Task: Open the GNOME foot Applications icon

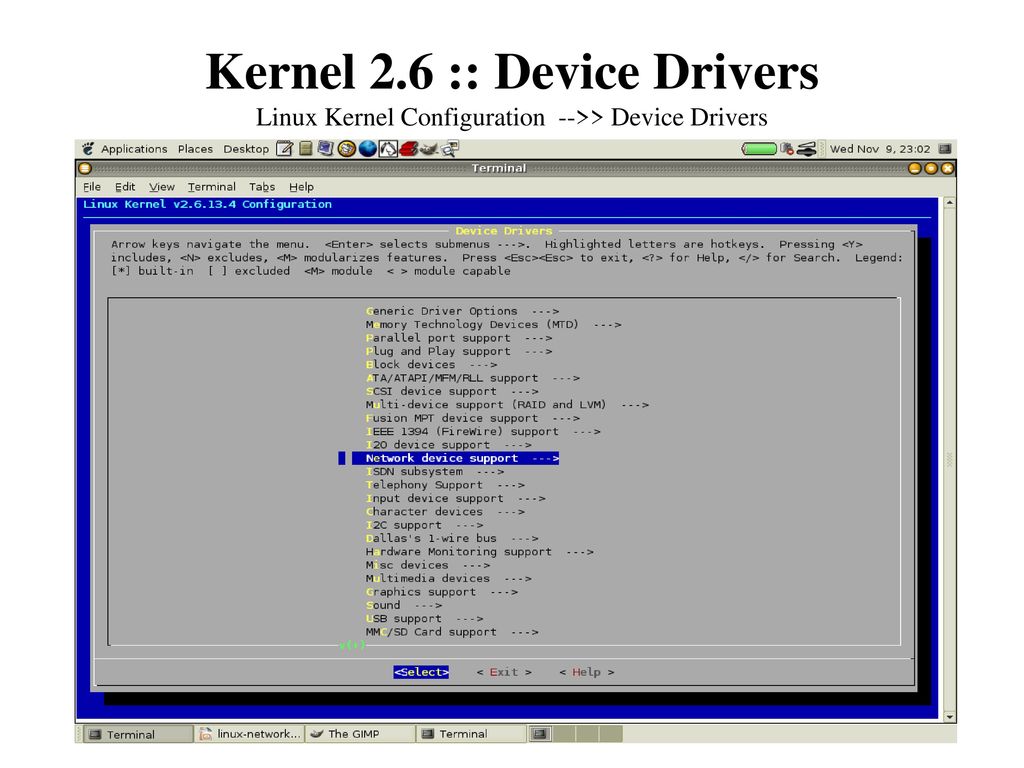Action: (88, 149)
